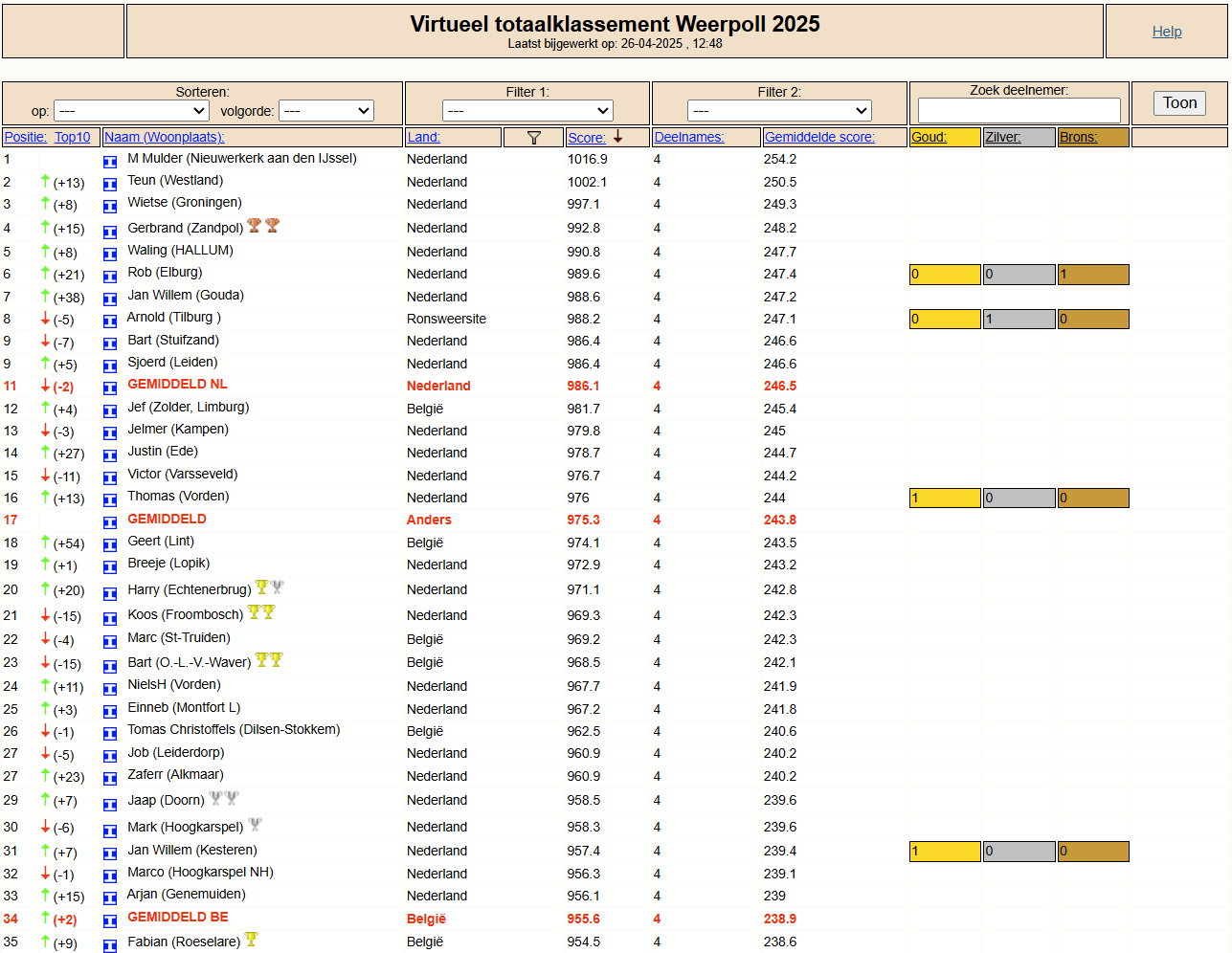Click the blue icon next to Arnold (Tilburg)
This screenshot has width=1232, height=953.
point(110,321)
